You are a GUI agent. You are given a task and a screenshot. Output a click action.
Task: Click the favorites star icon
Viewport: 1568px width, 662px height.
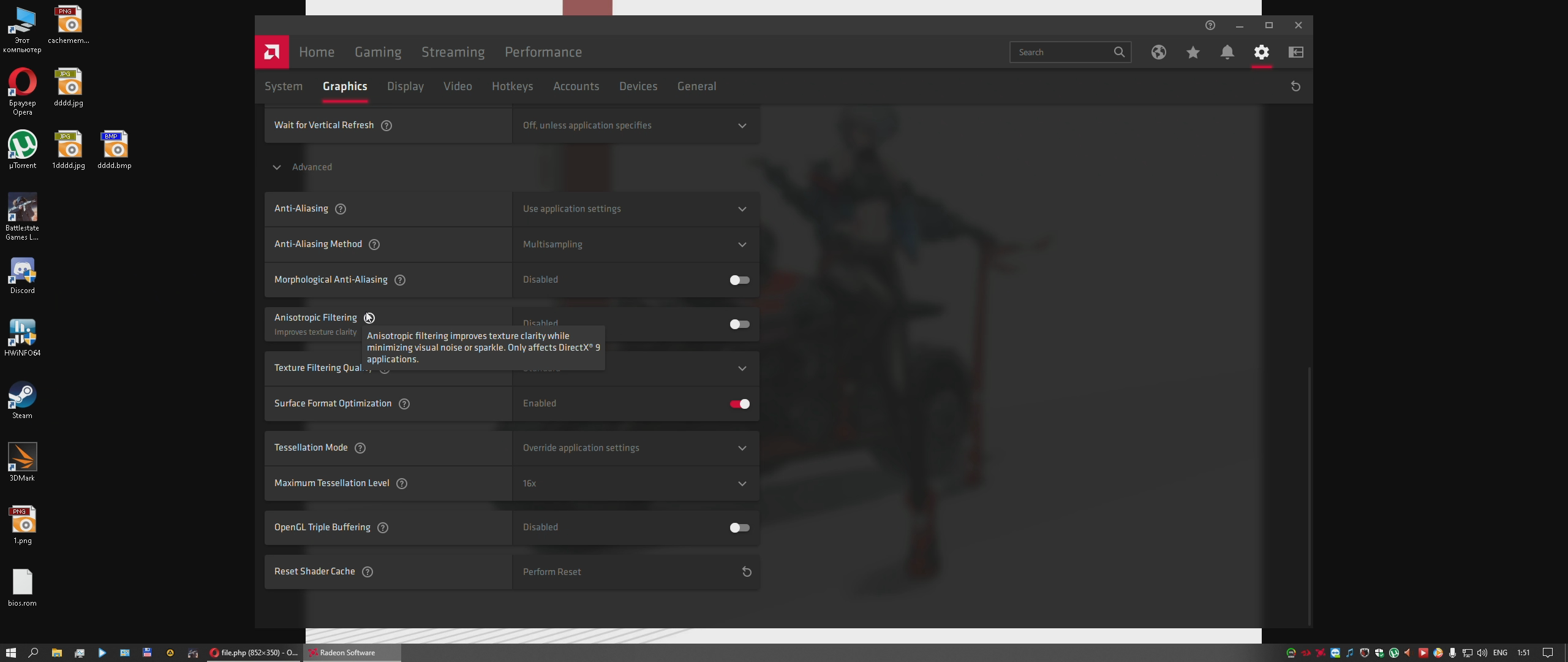click(x=1193, y=52)
